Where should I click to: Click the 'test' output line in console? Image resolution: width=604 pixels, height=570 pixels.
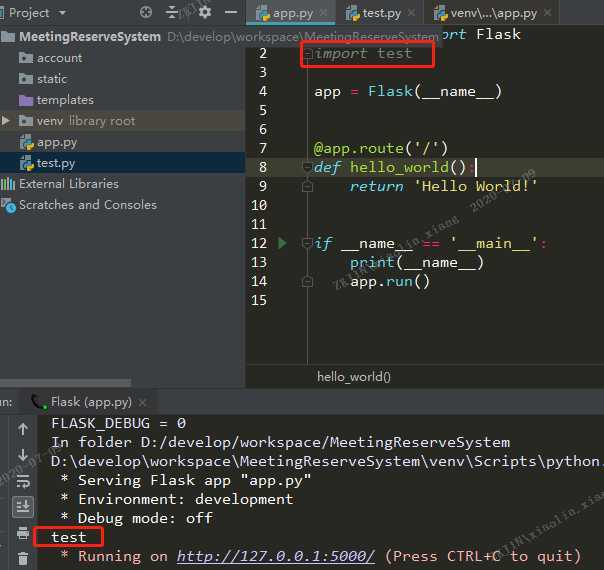[69, 537]
